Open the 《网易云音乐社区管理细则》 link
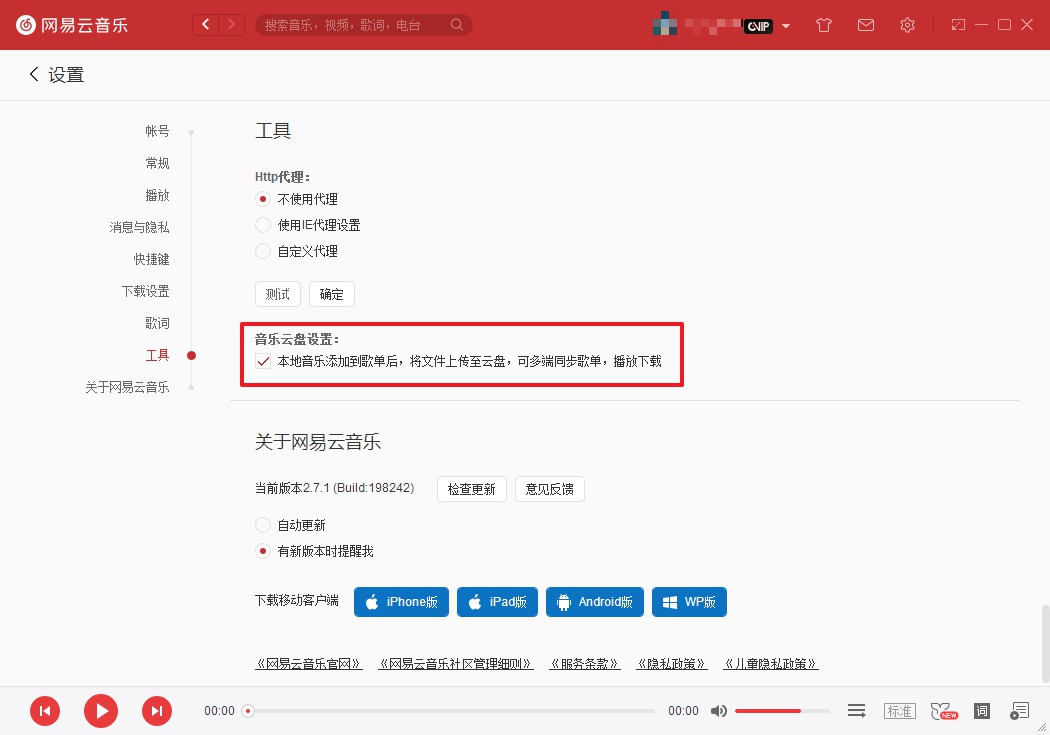Viewport: 1050px width, 735px height. tap(455, 663)
